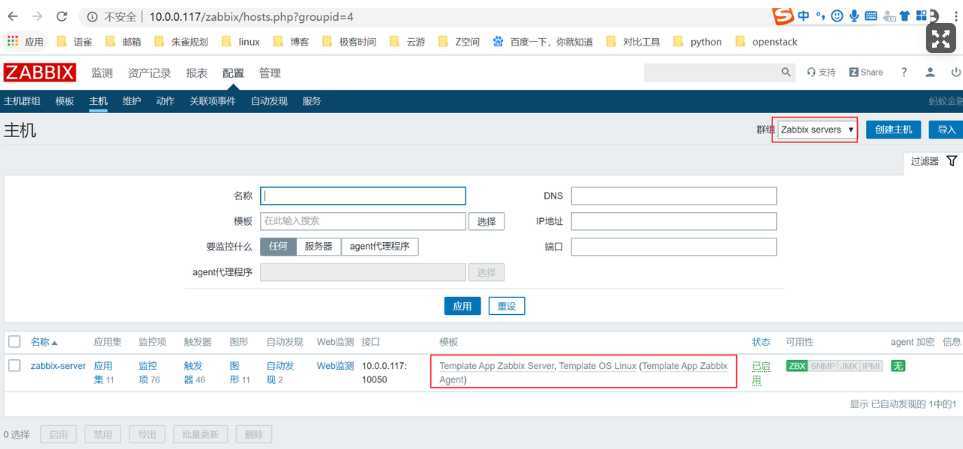
Task: Click the Sogou input method S icon
Action: 781,16
